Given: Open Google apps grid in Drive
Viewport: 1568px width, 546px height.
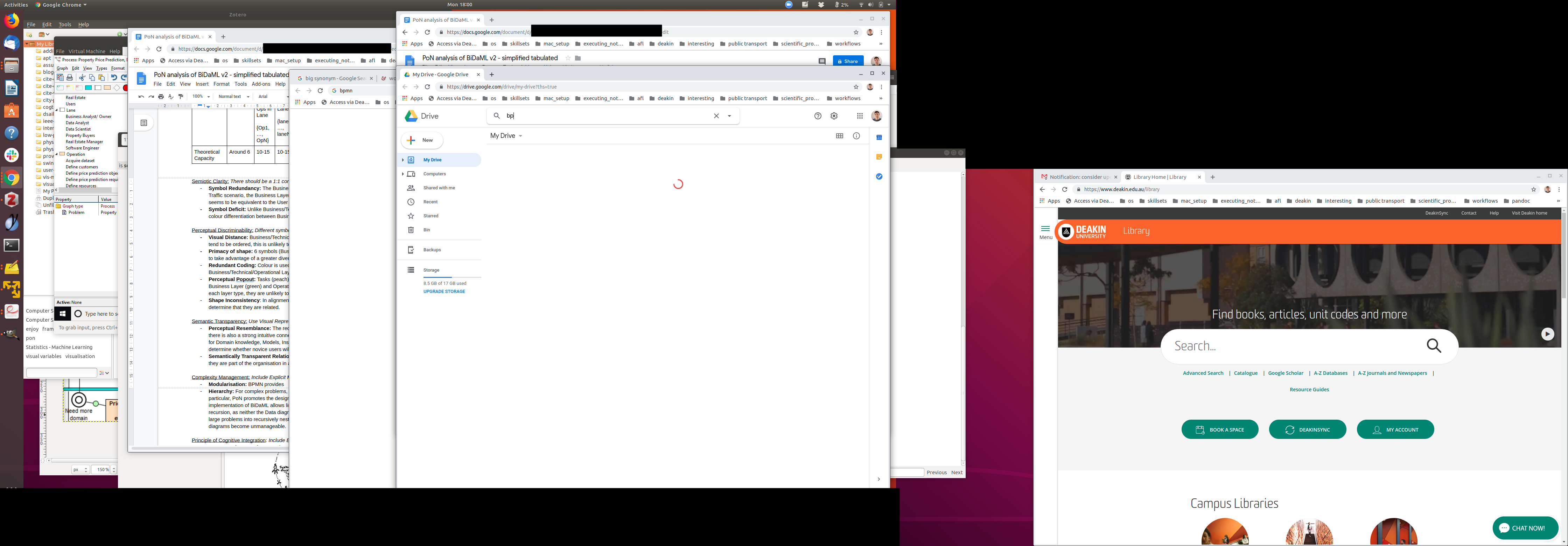Looking at the screenshot, I should [x=860, y=115].
